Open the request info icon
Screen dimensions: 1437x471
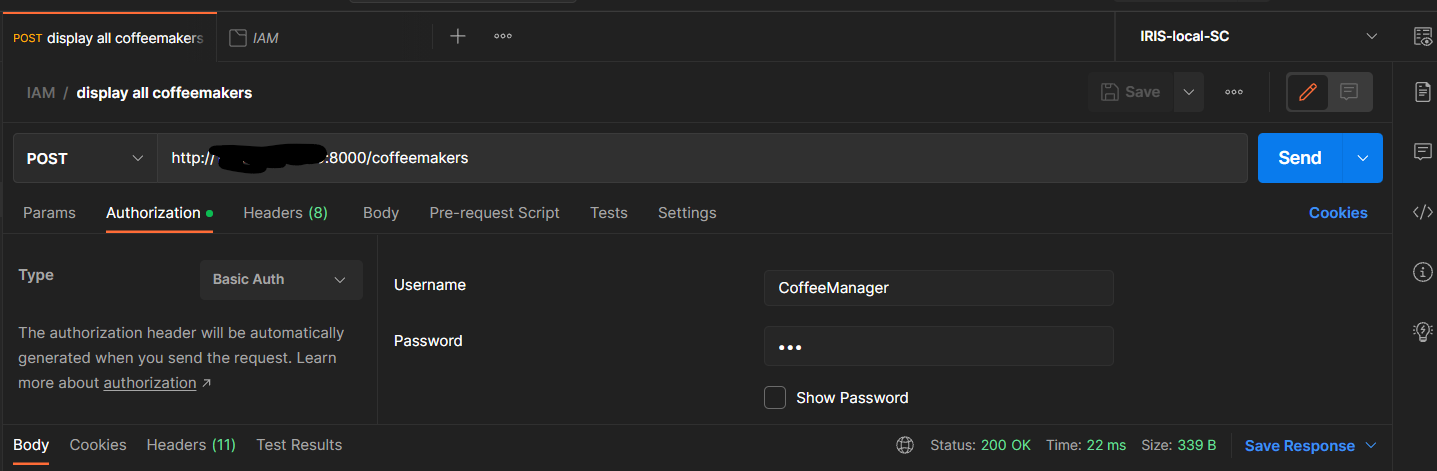(x=1422, y=272)
